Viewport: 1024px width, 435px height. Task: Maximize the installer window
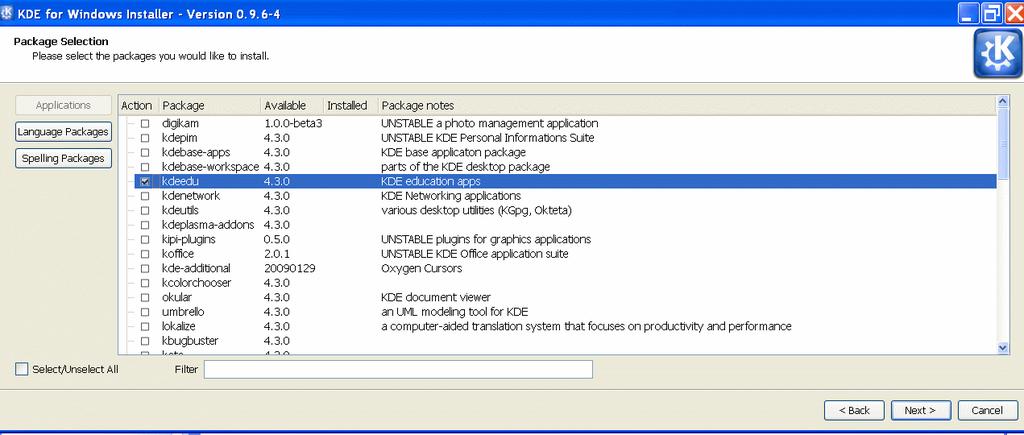(x=991, y=13)
